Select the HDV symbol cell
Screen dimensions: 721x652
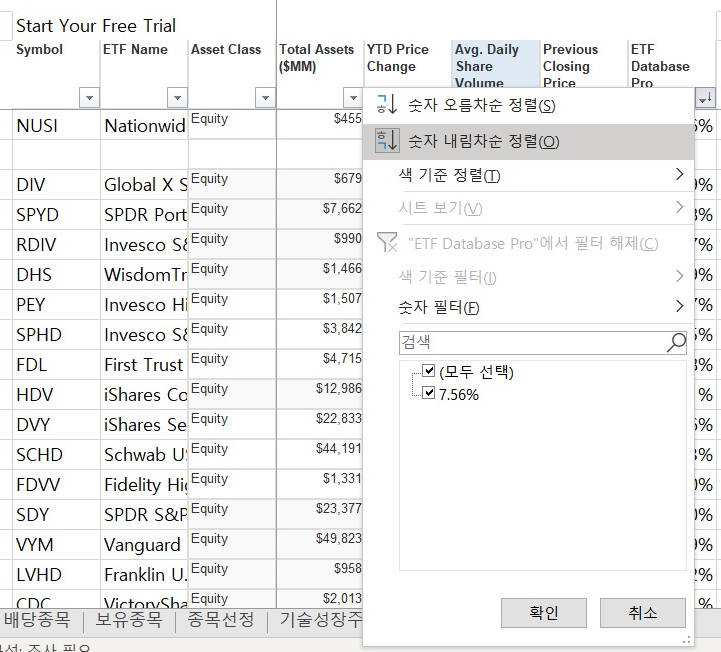tap(56, 395)
